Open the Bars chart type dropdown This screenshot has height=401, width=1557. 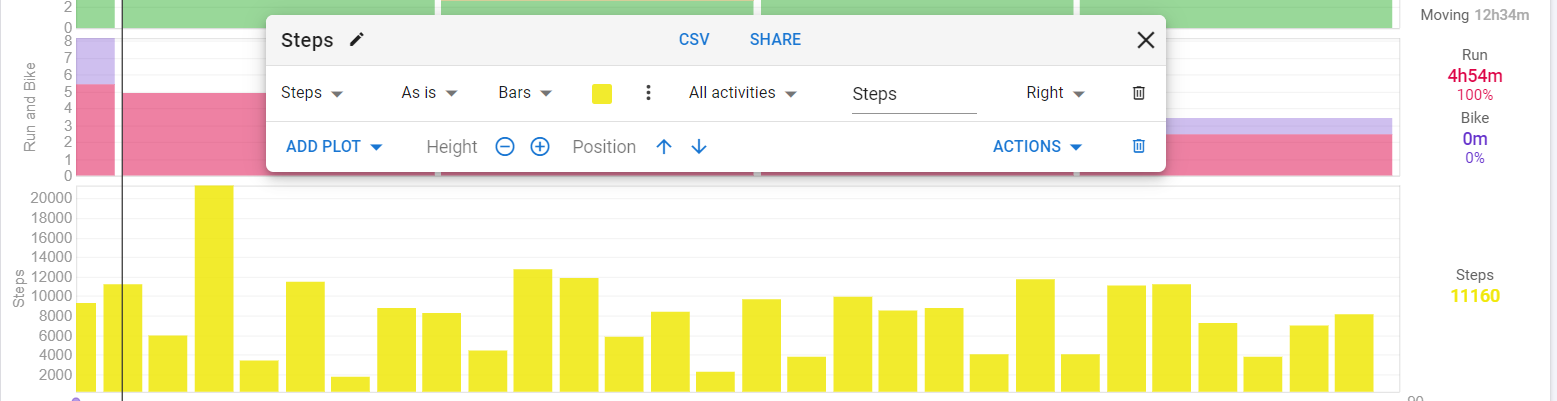pos(526,93)
